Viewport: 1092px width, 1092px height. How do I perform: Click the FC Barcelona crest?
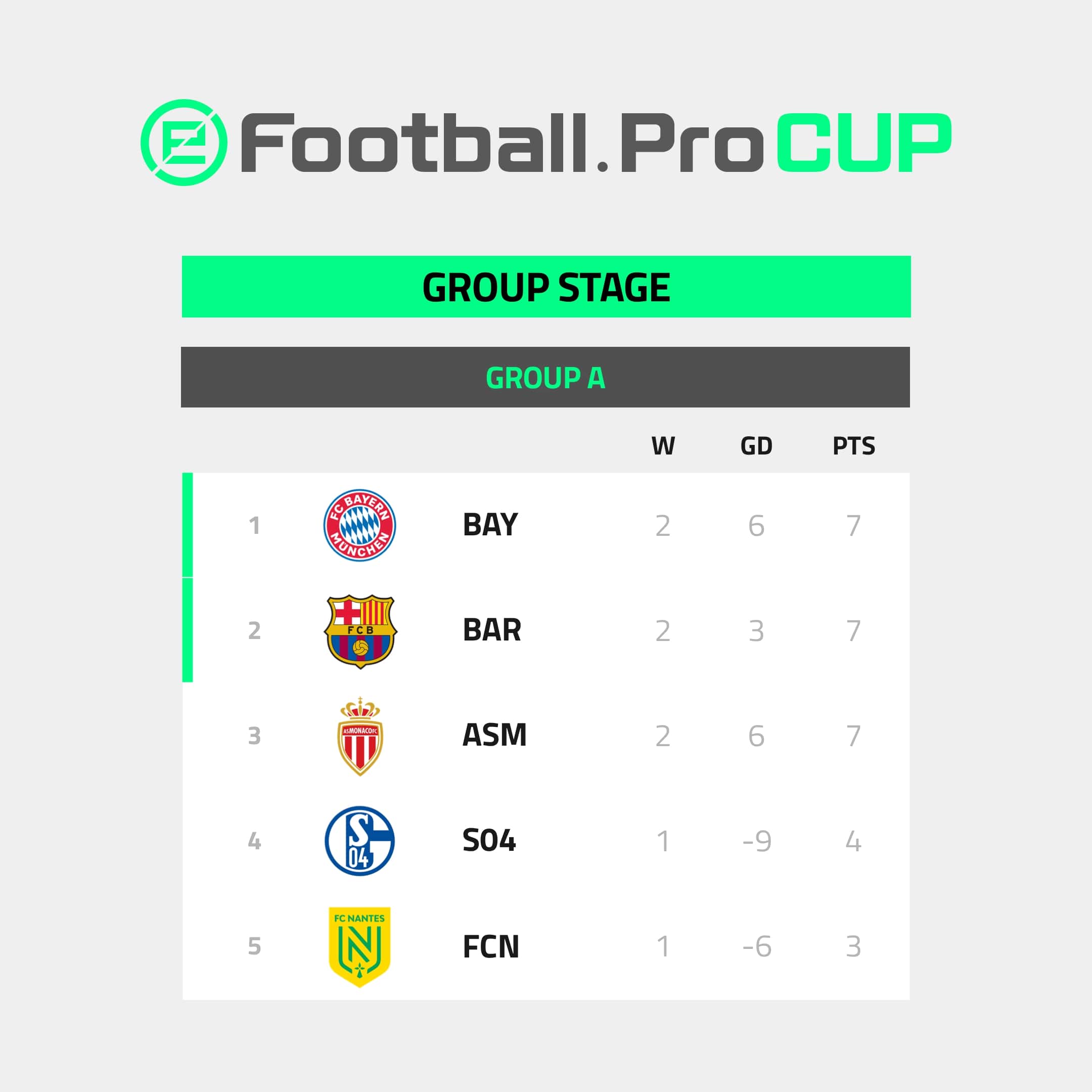point(360,631)
